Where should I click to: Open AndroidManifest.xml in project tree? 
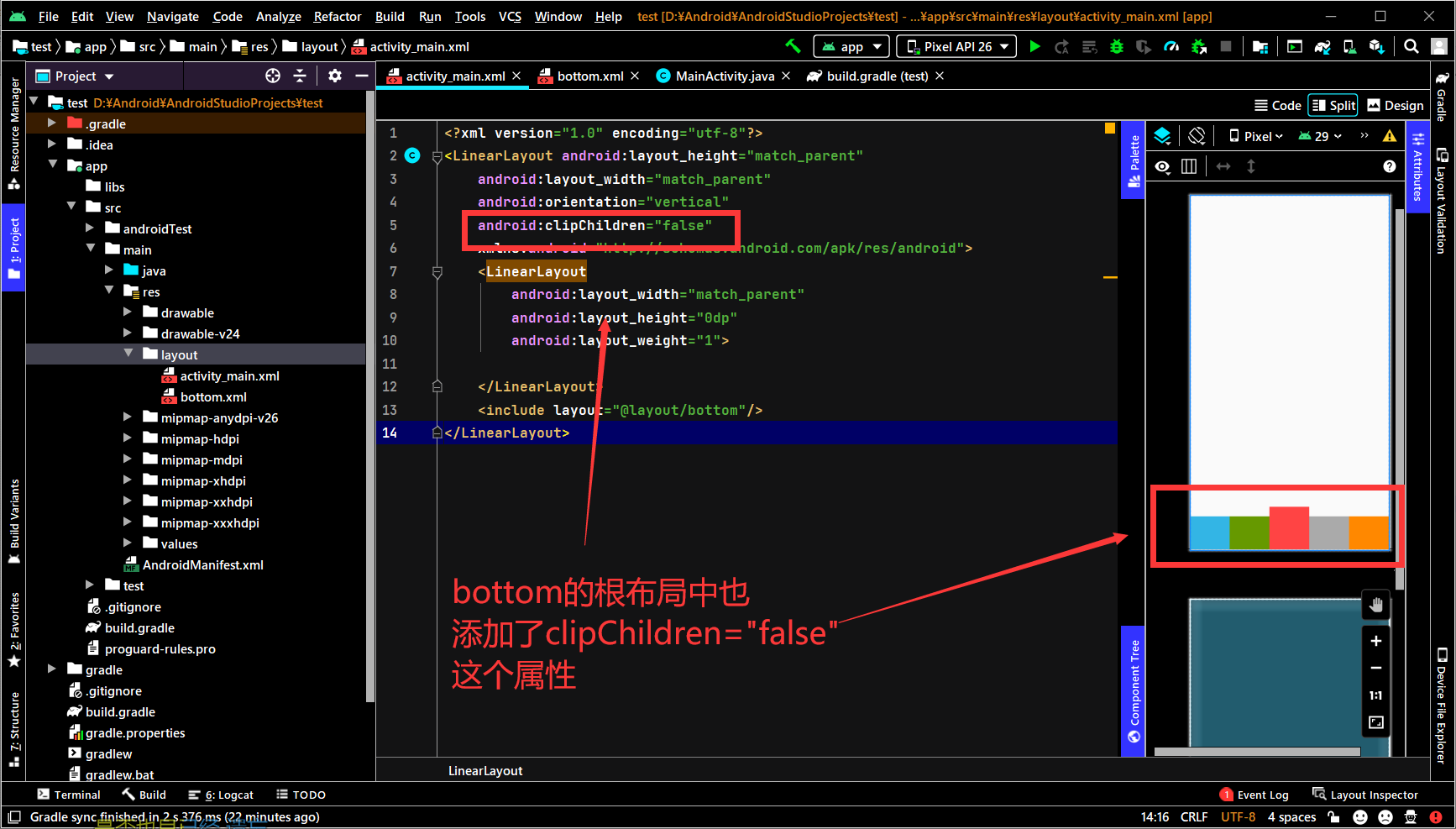pyautogui.click(x=194, y=564)
